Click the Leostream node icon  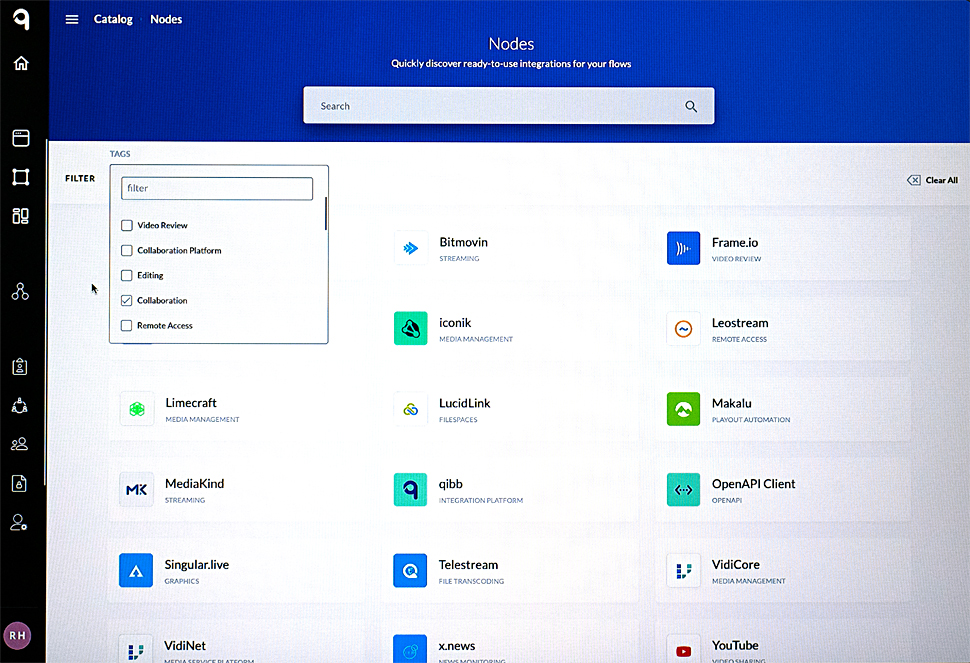(684, 328)
